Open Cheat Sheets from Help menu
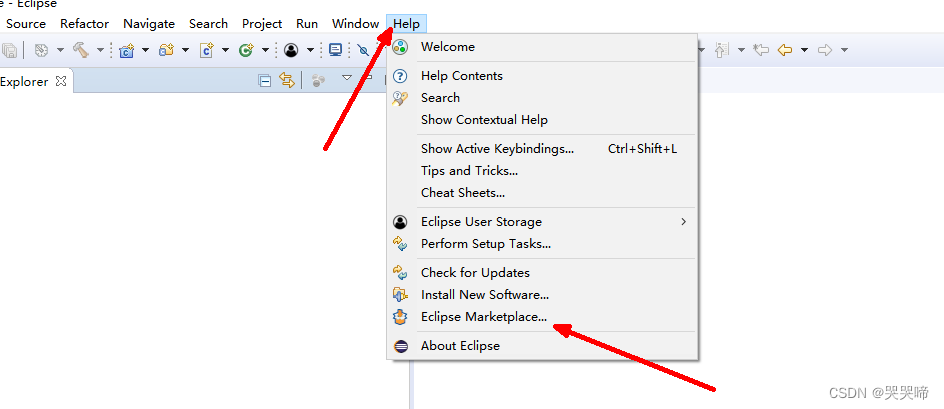944x409 pixels. (542, 193)
